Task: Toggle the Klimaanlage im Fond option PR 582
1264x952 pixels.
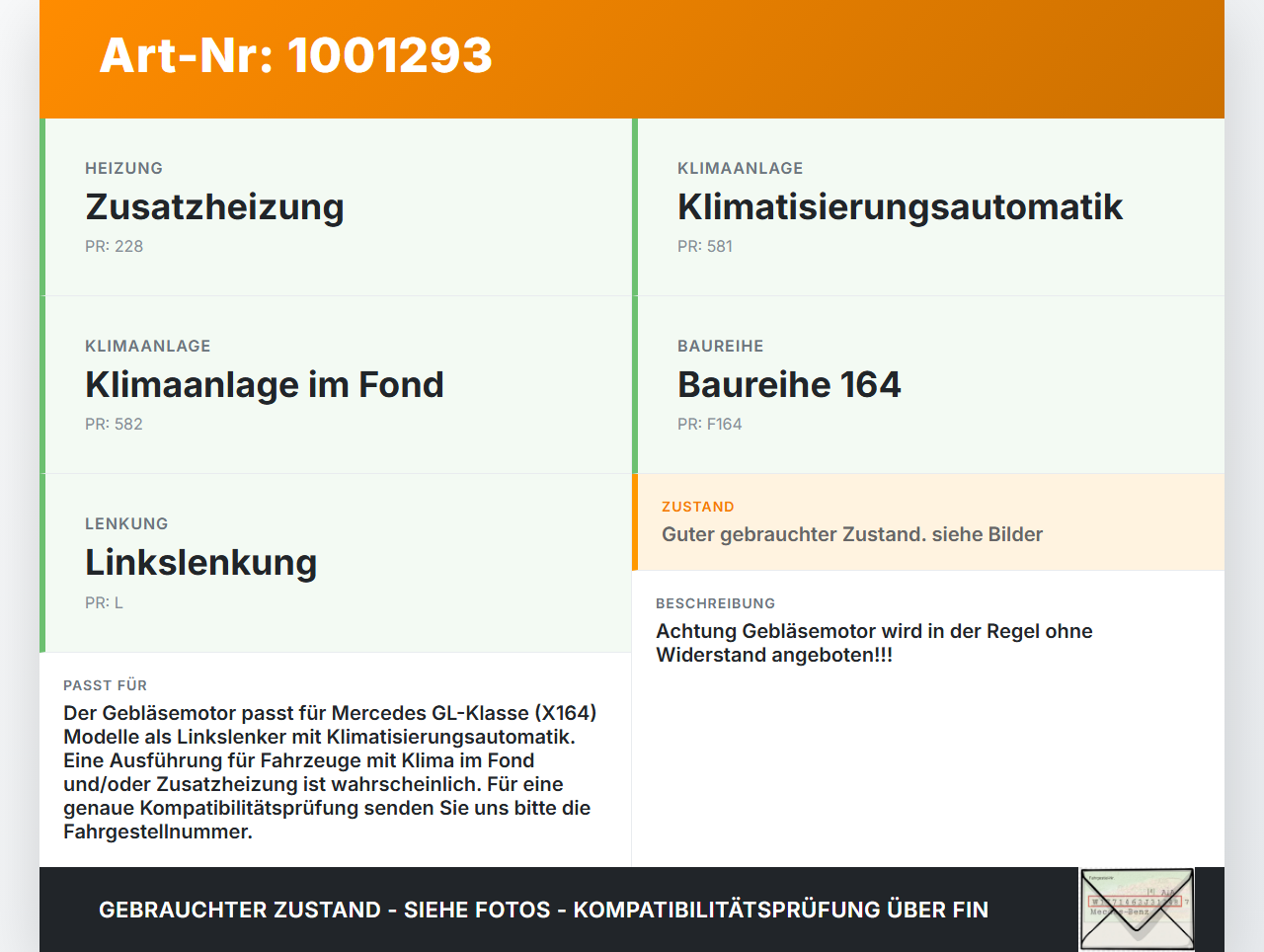Action: click(x=115, y=424)
